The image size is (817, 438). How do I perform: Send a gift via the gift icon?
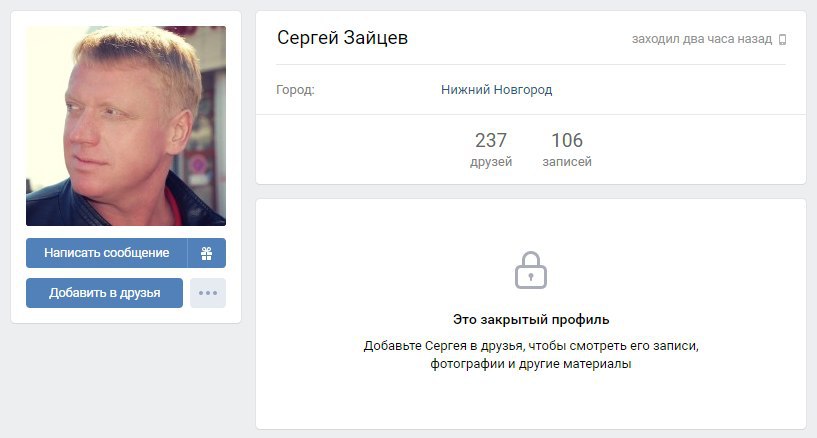coord(206,253)
